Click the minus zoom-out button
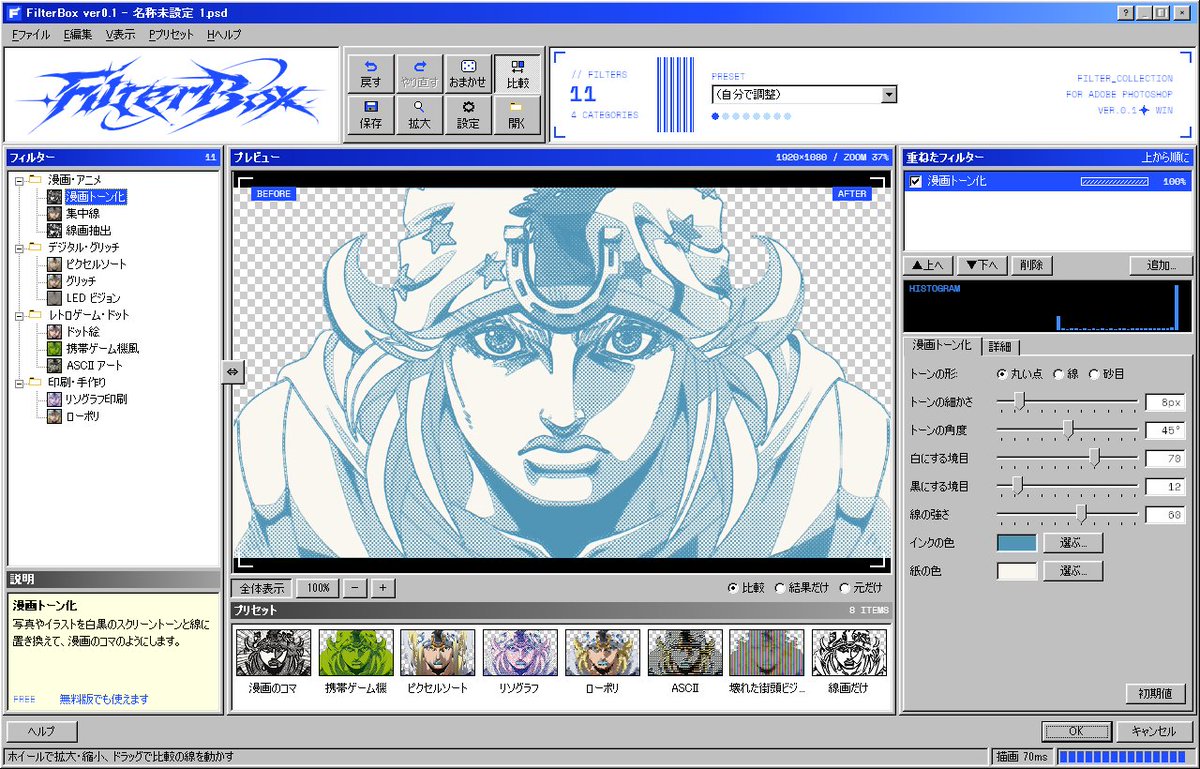Viewport: 1200px width, 769px height. click(x=354, y=588)
